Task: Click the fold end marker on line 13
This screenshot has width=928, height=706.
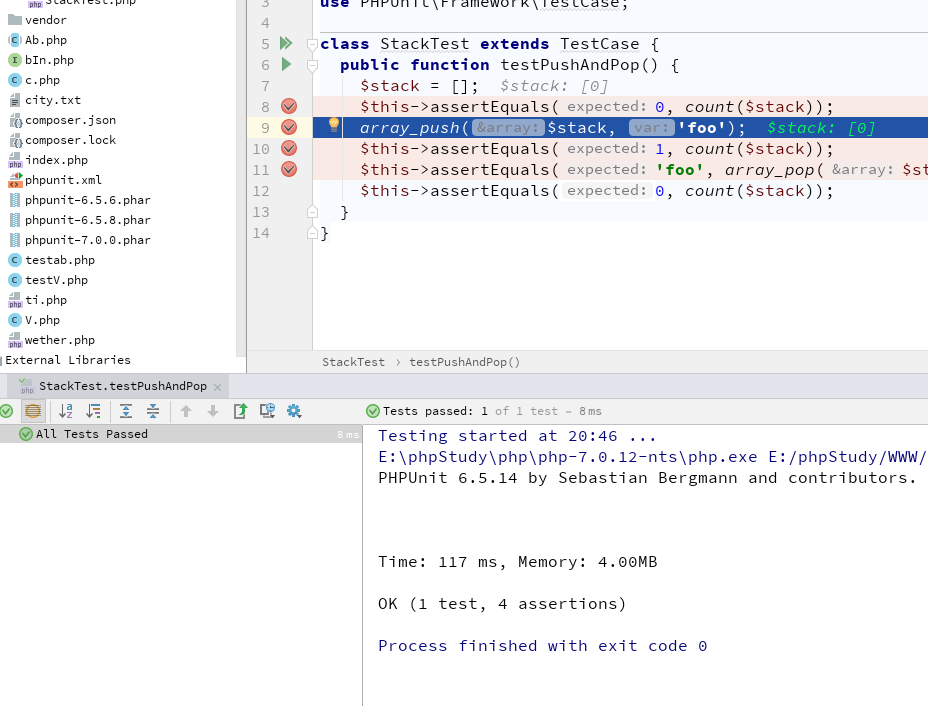Action: coord(312,212)
